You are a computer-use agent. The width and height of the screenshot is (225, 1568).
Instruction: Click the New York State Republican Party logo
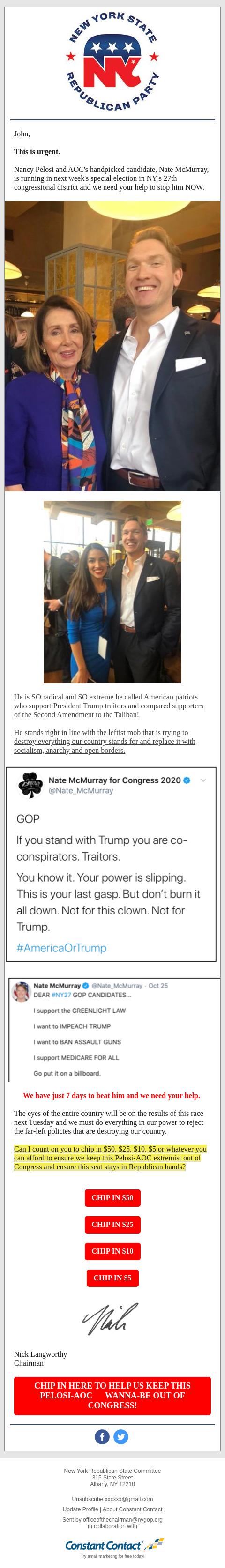click(x=112, y=60)
